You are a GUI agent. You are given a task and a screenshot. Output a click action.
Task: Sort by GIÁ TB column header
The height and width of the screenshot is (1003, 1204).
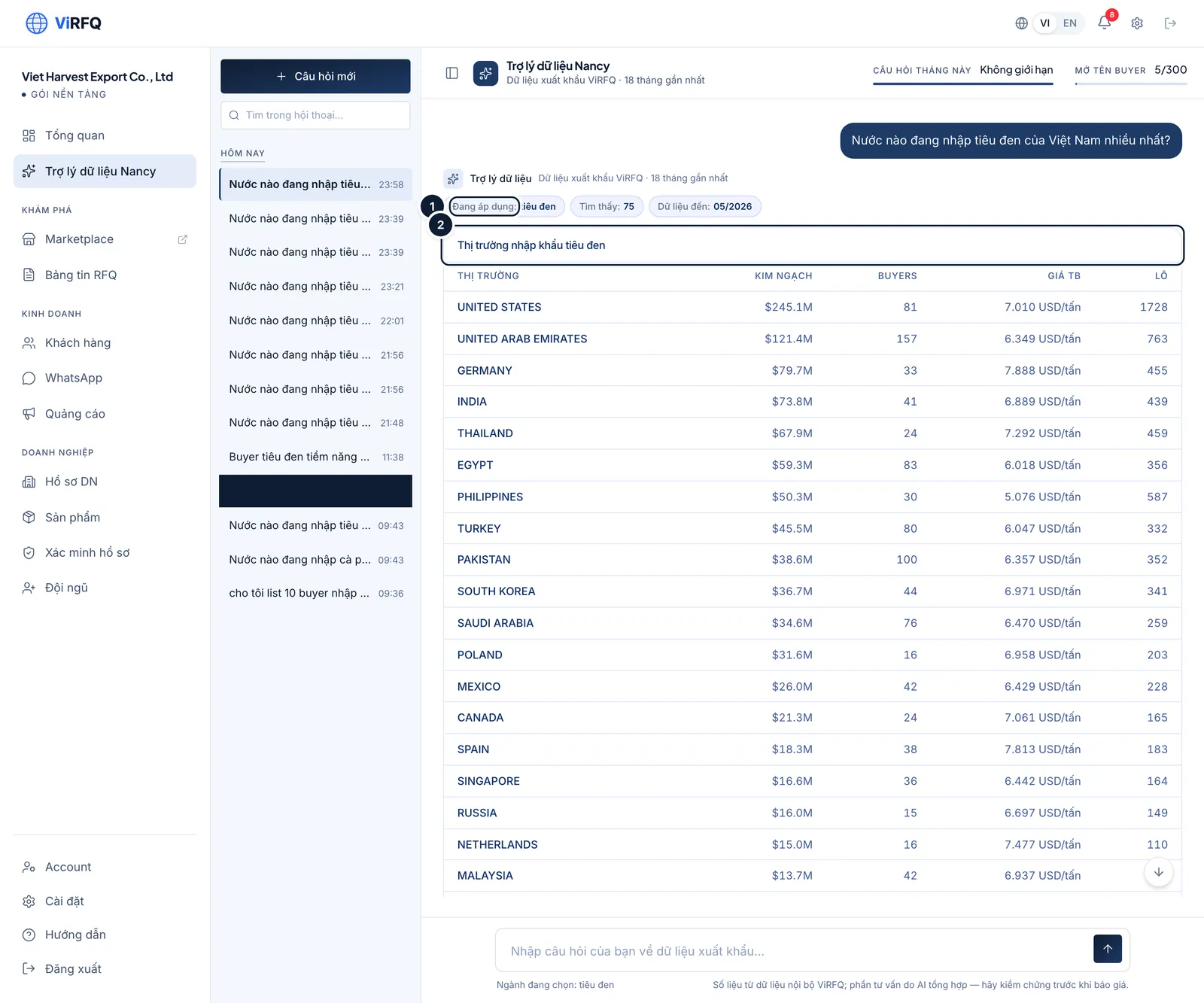pyautogui.click(x=1063, y=276)
